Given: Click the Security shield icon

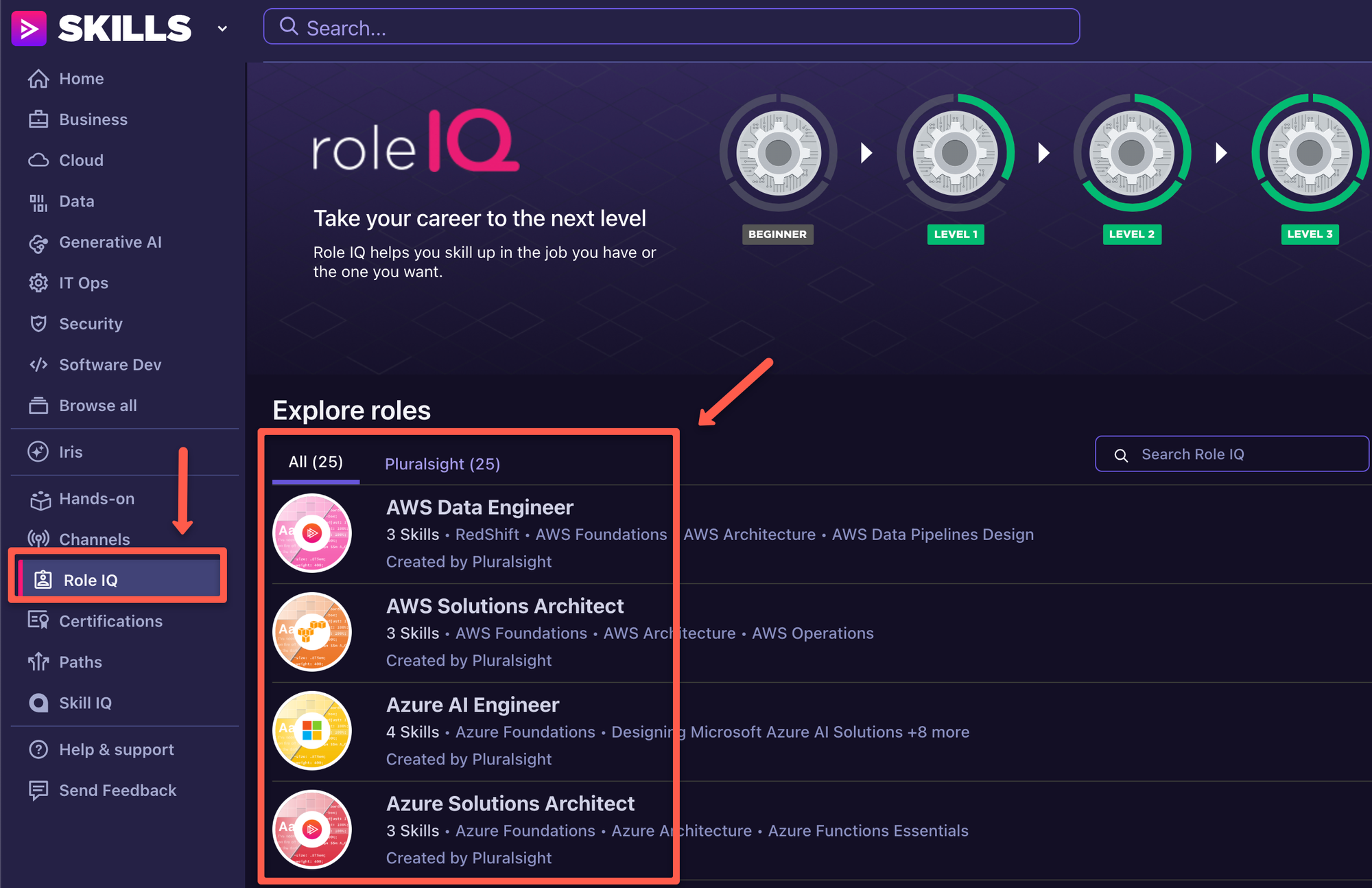Looking at the screenshot, I should tap(39, 323).
